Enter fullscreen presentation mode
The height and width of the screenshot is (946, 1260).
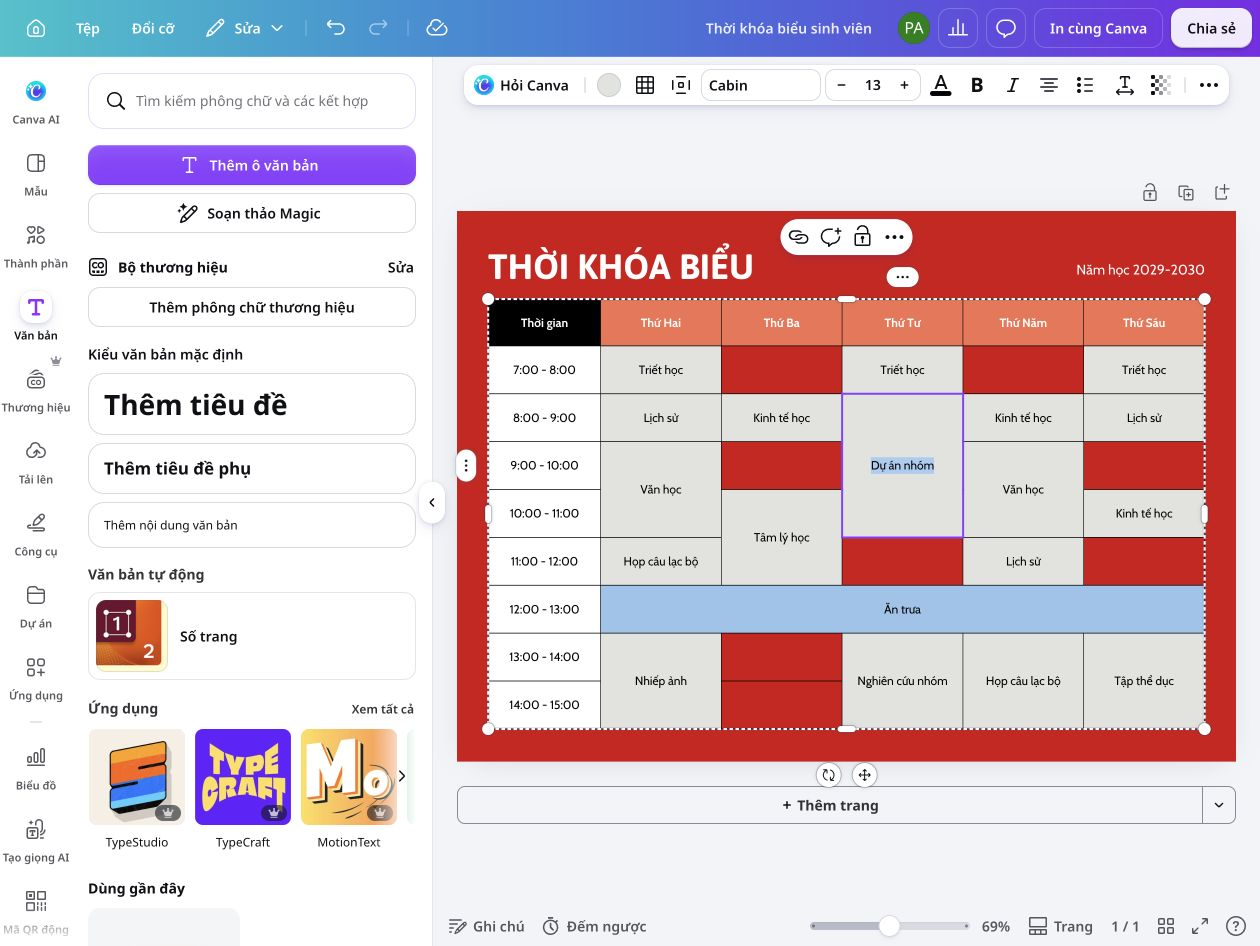[x=1201, y=926]
